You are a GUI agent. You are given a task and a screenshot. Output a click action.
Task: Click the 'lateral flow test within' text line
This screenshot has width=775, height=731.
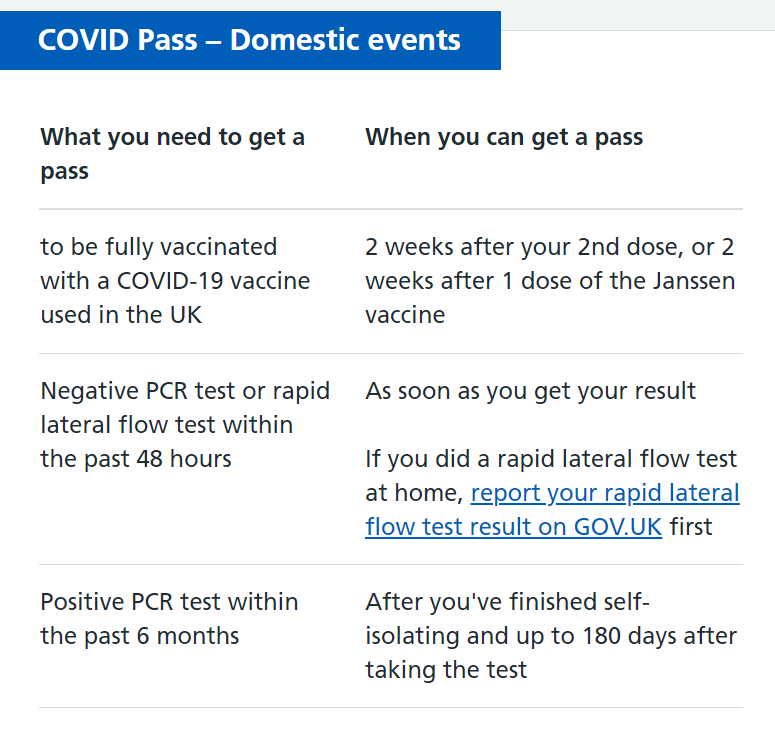pyautogui.click(x=167, y=425)
